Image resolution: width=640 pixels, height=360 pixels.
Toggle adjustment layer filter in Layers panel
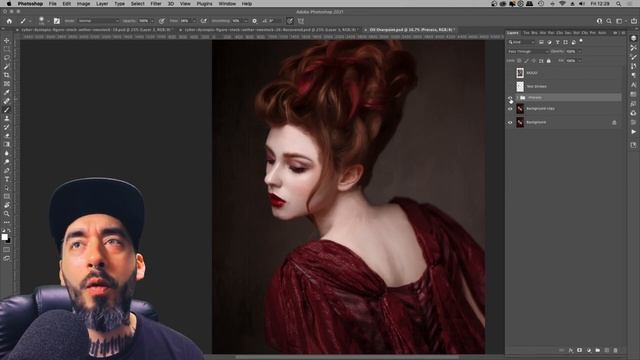coord(549,42)
